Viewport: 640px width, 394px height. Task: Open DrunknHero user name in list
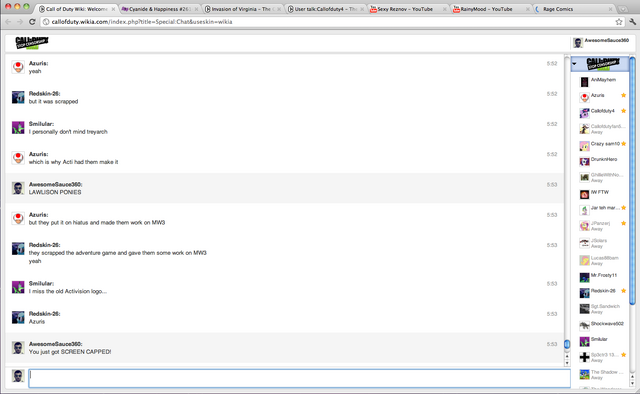(604, 159)
